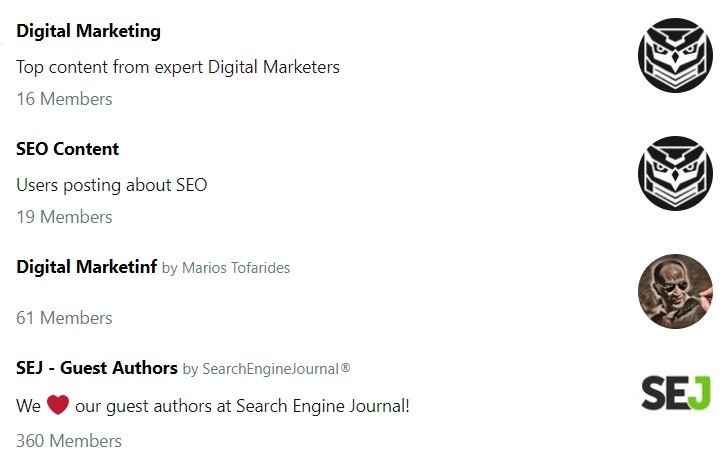The image size is (724, 468).
Task: Select description 'Users posting about SEO'
Action: [x=112, y=185]
